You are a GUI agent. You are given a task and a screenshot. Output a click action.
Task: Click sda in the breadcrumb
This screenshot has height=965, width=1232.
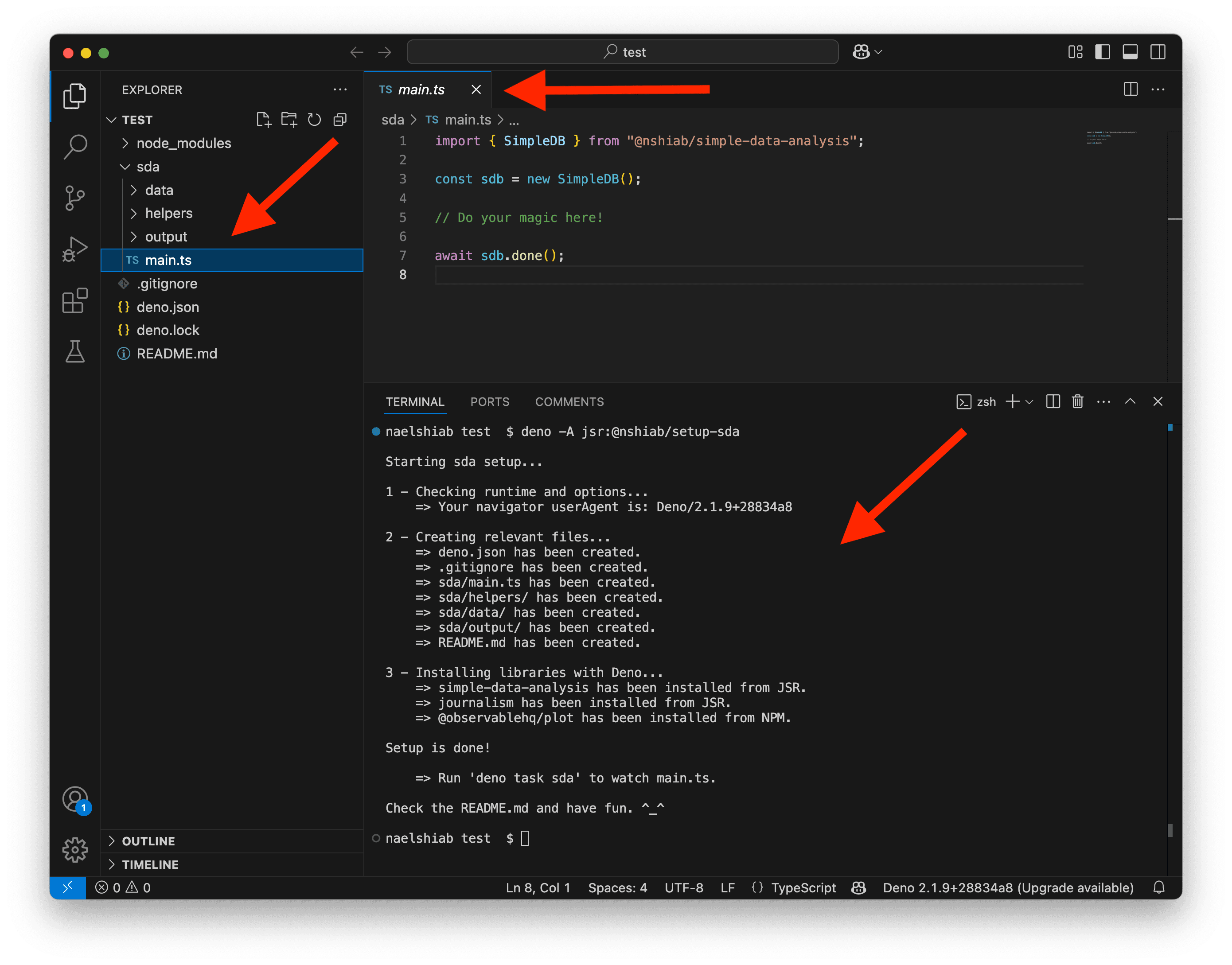392,120
